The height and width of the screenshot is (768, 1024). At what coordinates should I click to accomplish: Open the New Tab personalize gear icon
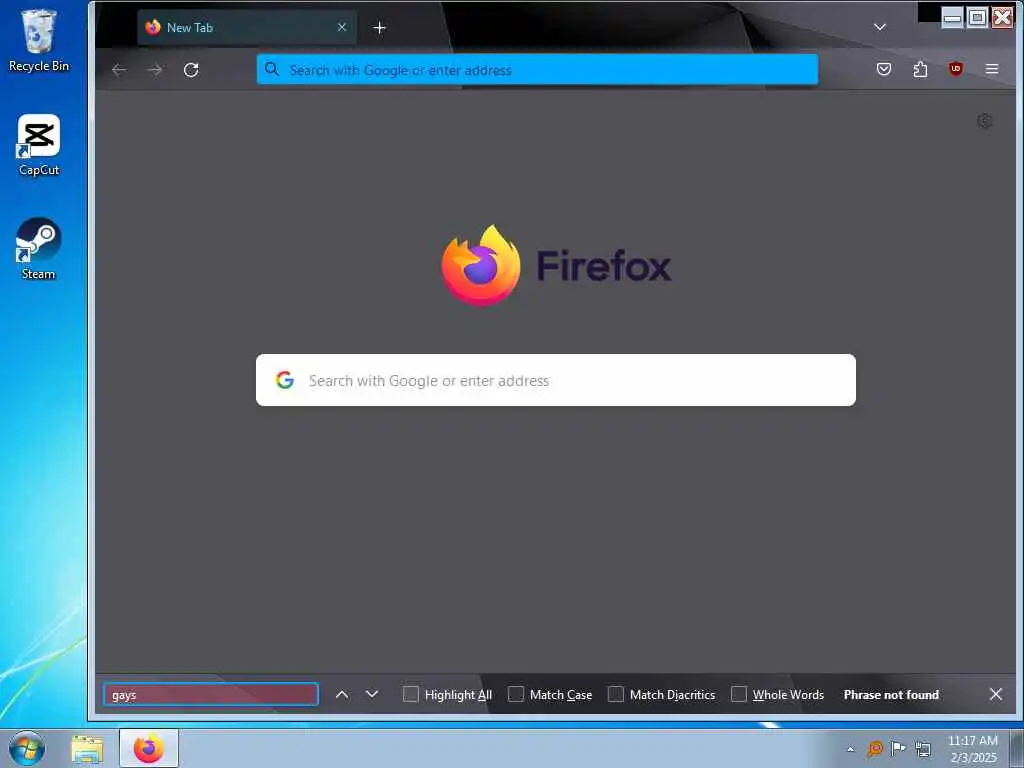[985, 121]
